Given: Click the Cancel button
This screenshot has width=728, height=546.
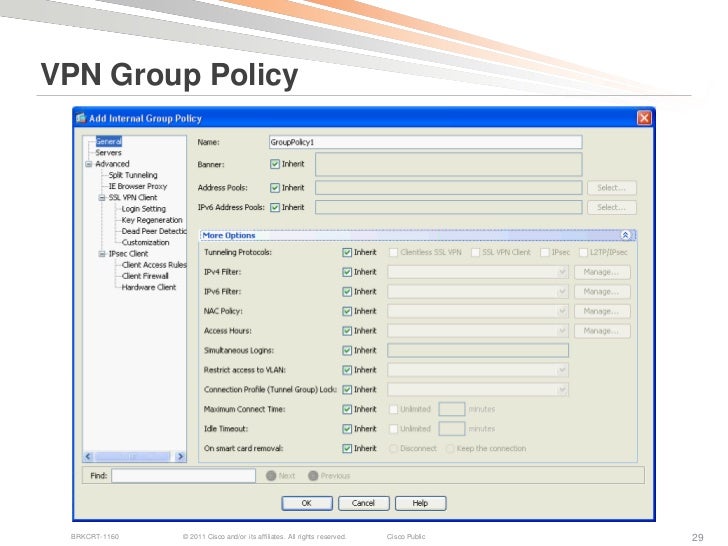Looking at the screenshot, I should 363,503.
